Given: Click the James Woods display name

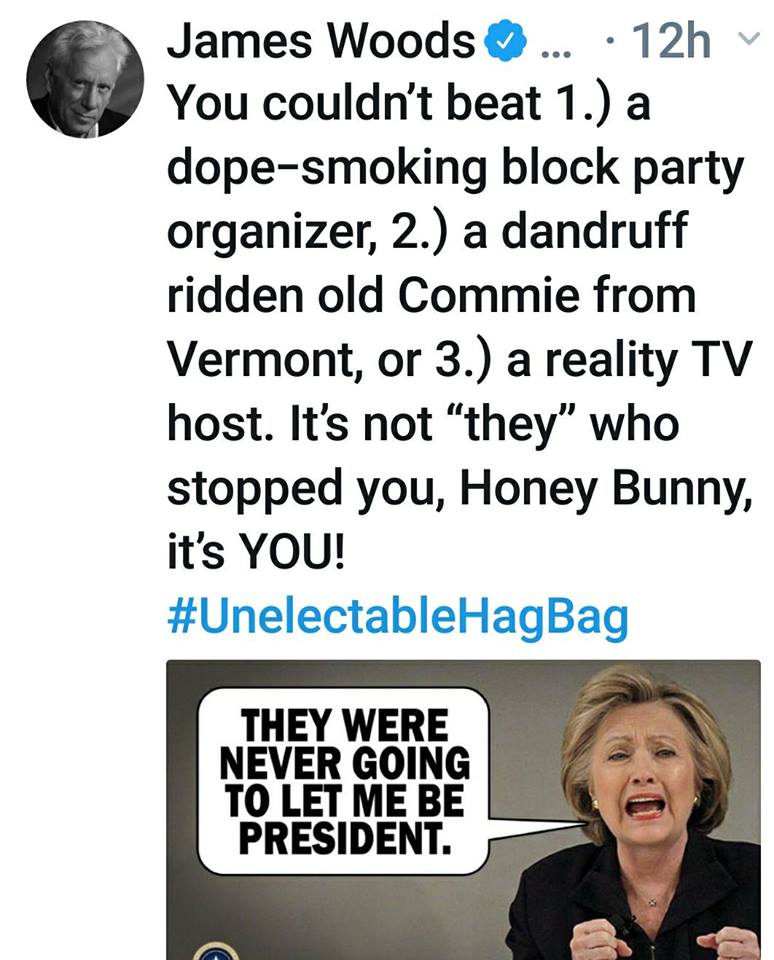Looking at the screenshot, I should (320, 43).
